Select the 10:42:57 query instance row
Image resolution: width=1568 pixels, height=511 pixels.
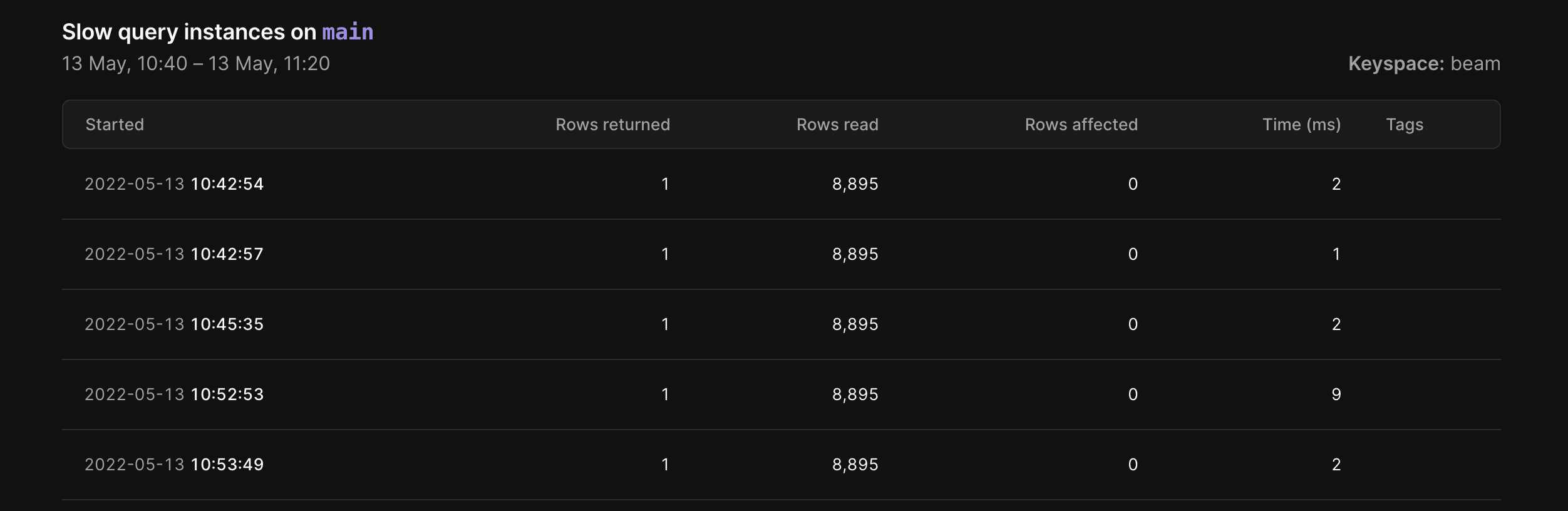coord(781,254)
